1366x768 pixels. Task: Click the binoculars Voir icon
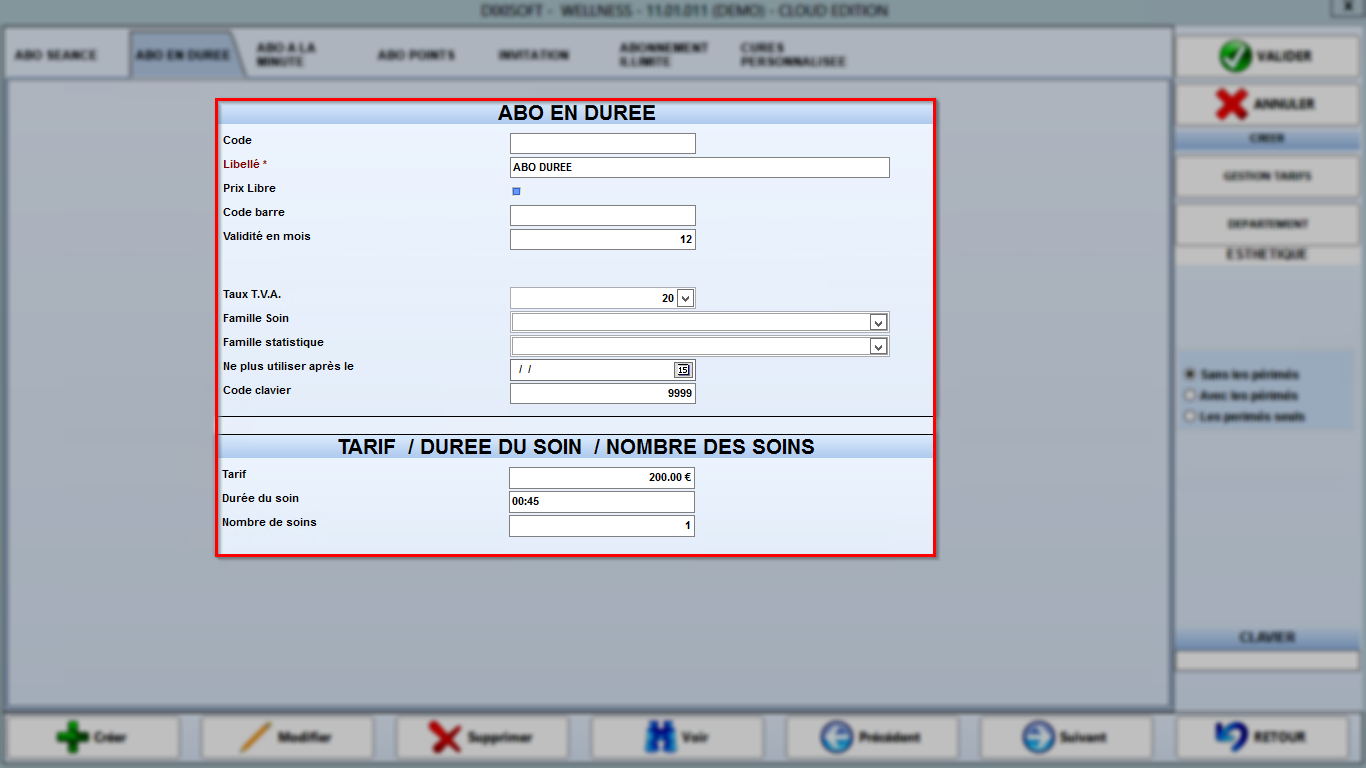[x=661, y=738]
